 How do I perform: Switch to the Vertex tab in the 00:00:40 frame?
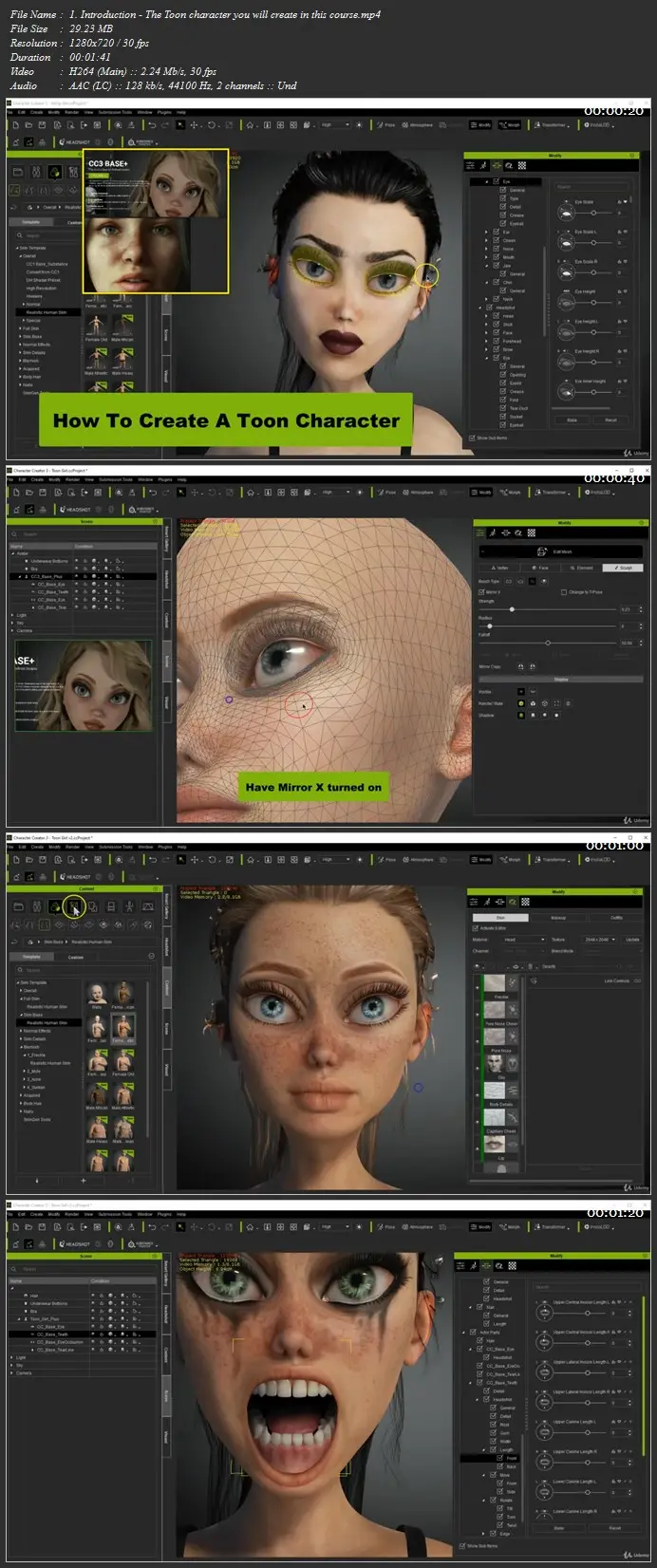(x=499, y=568)
